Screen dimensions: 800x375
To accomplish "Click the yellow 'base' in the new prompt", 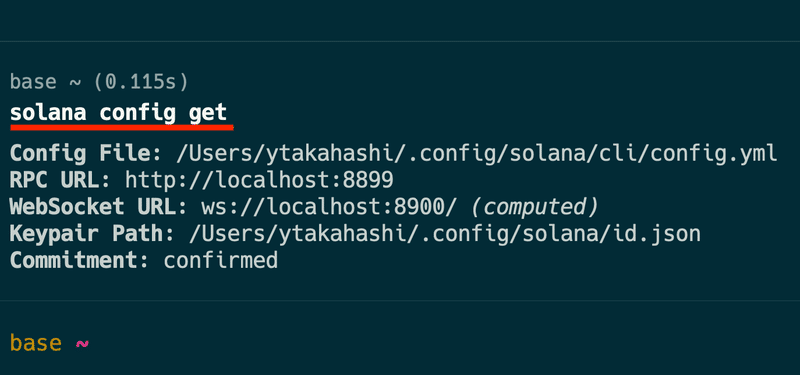I will (36, 342).
